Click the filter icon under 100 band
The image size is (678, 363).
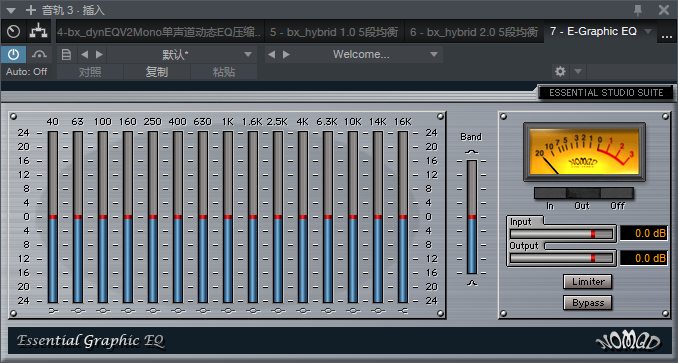tap(103, 311)
